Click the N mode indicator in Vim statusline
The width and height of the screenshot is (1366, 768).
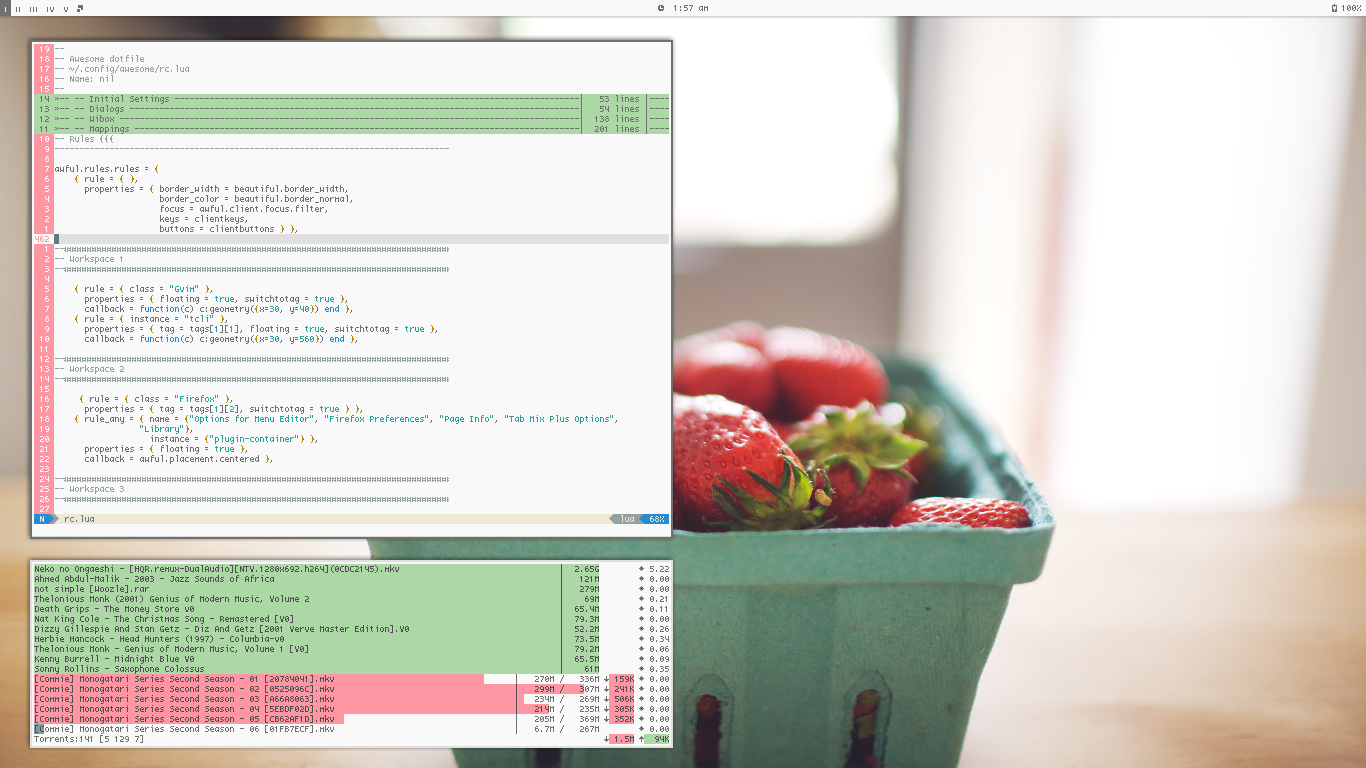[42, 519]
